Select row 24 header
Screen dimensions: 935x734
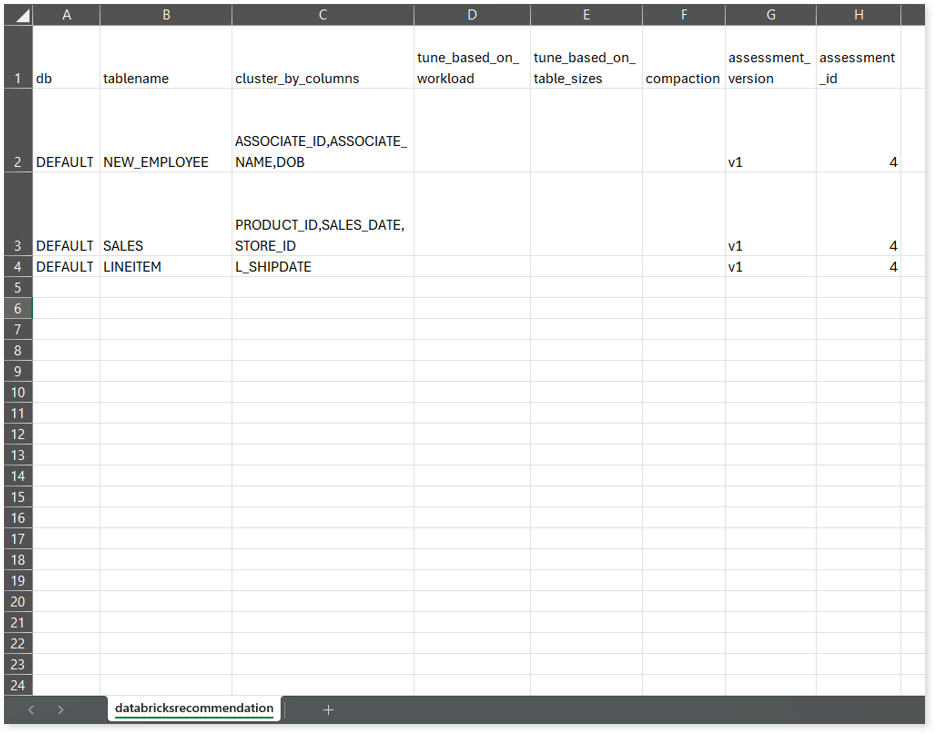18,685
